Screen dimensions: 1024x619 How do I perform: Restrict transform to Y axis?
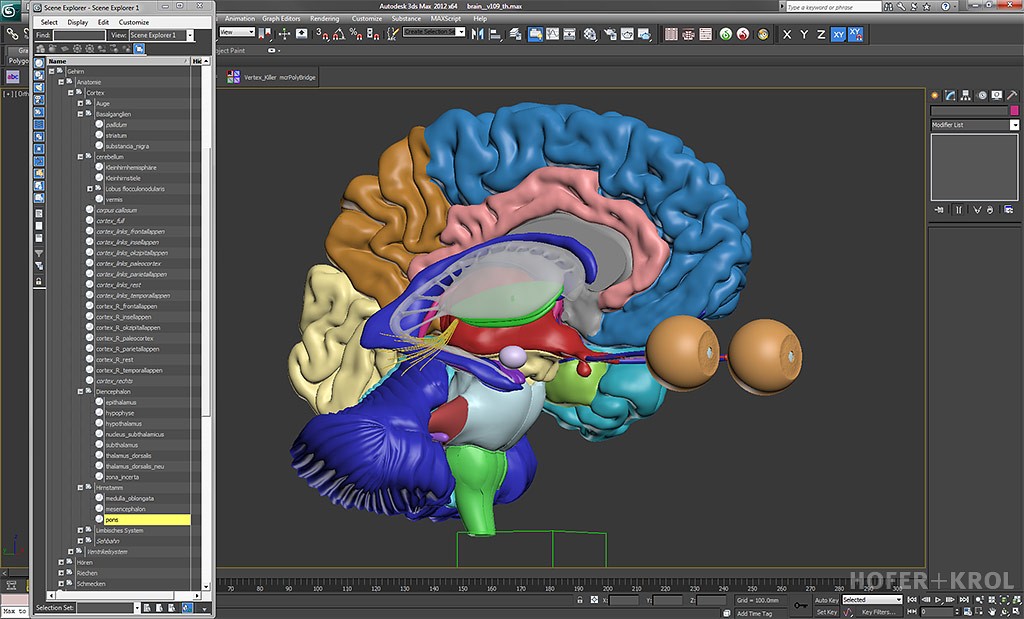coord(804,35)
